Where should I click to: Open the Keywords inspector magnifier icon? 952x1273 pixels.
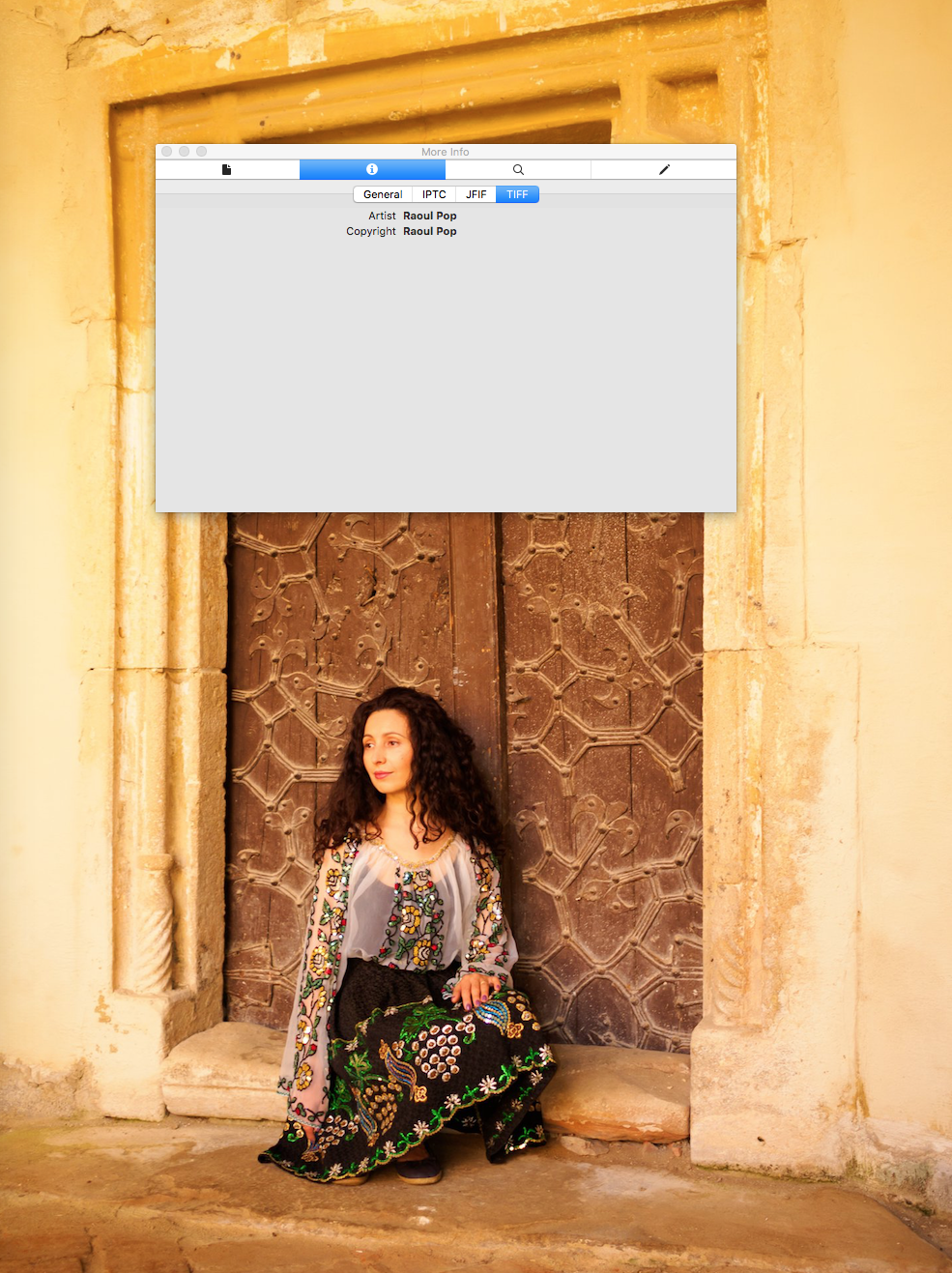pos(518,170)
